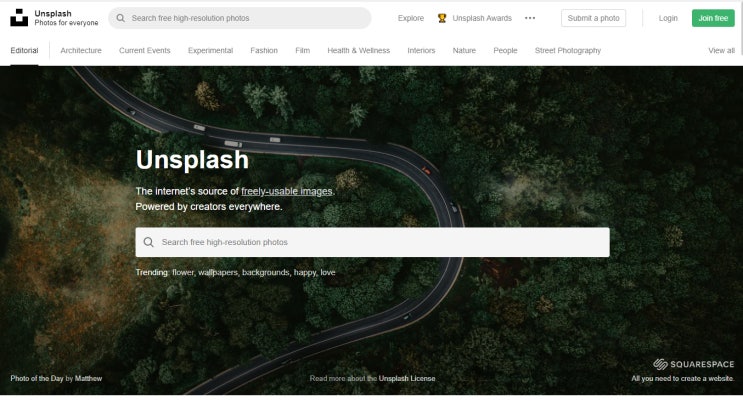Viewport: 743px width, 410px height.
Task: Select the Fashion category
Action: click(264, 50)
